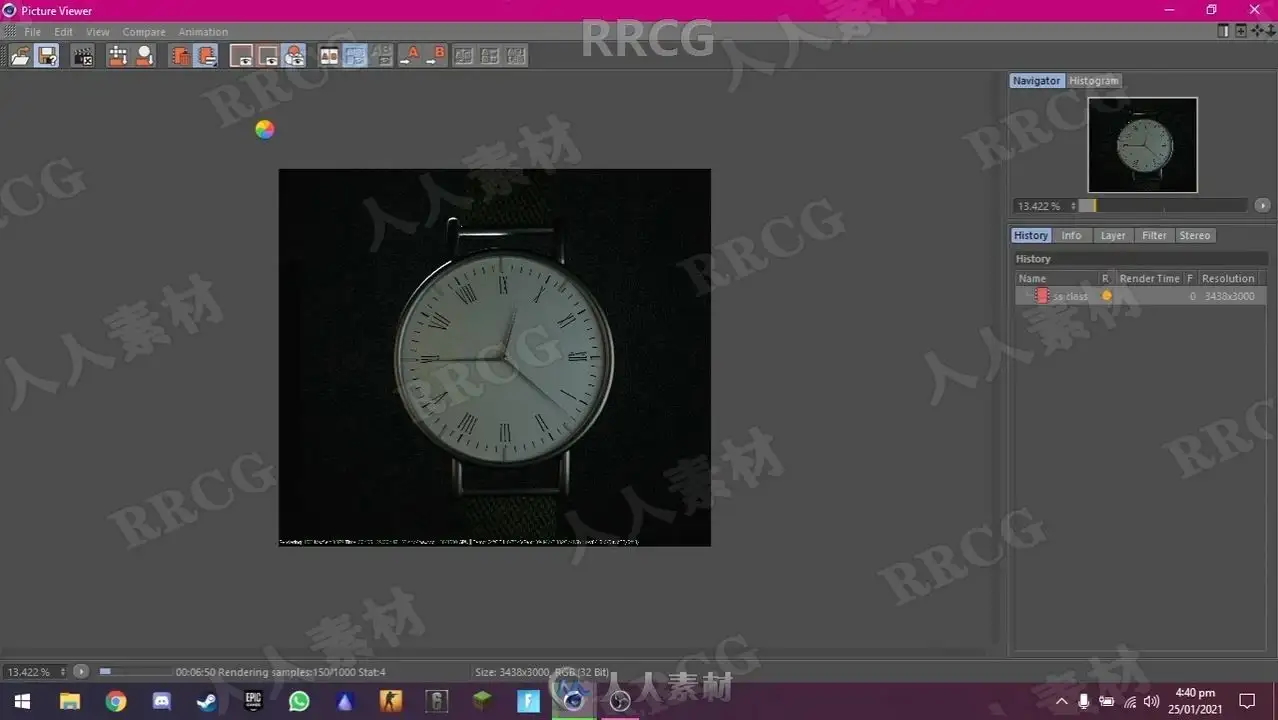
Task: Click the round arrow button beside navigator slider
Action: click(1263, 206)
